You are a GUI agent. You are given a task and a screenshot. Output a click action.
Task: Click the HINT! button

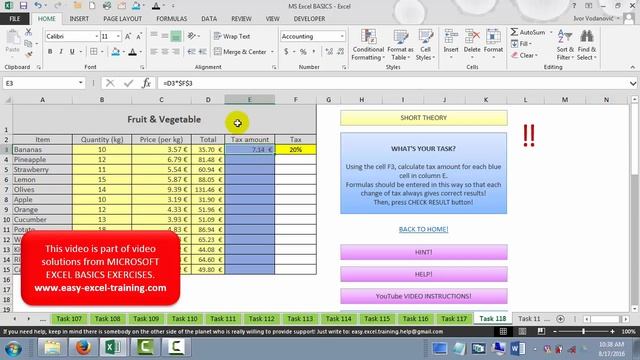[x=424, y=252]
